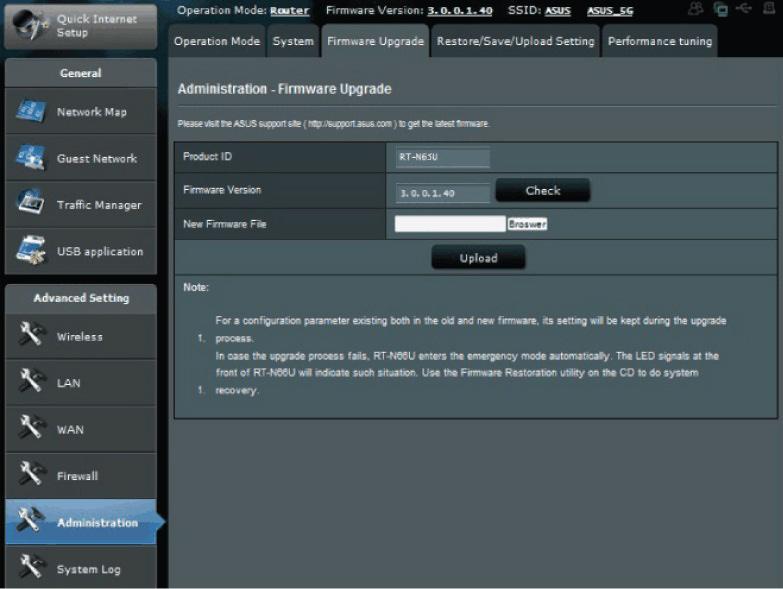Click the ASUS SSID link
783x589 pixels.
coord(558,10)
